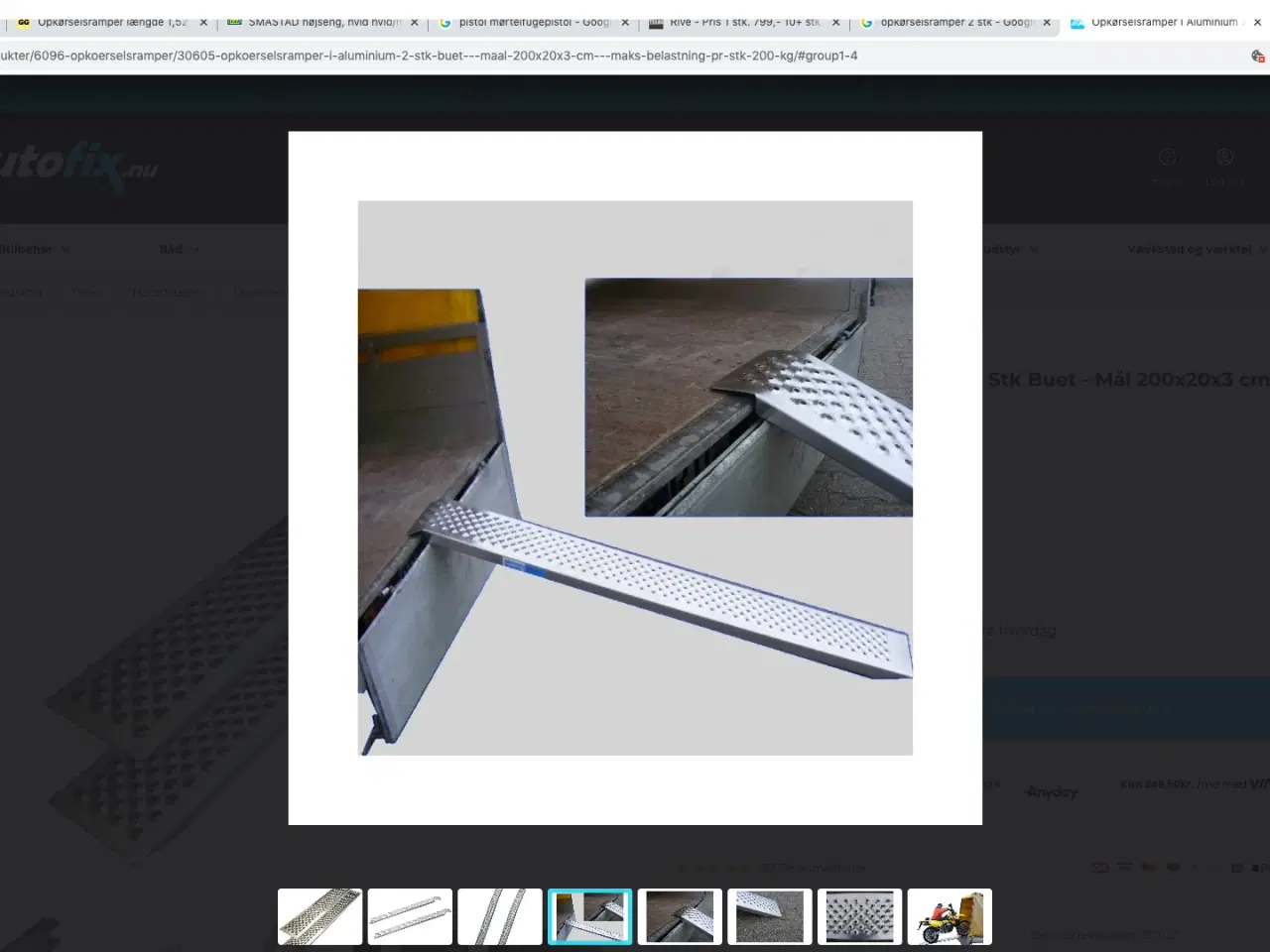Select the sixth thumbnail showing ramp end on ground
1270x952 pixels.
coord(770,916)
